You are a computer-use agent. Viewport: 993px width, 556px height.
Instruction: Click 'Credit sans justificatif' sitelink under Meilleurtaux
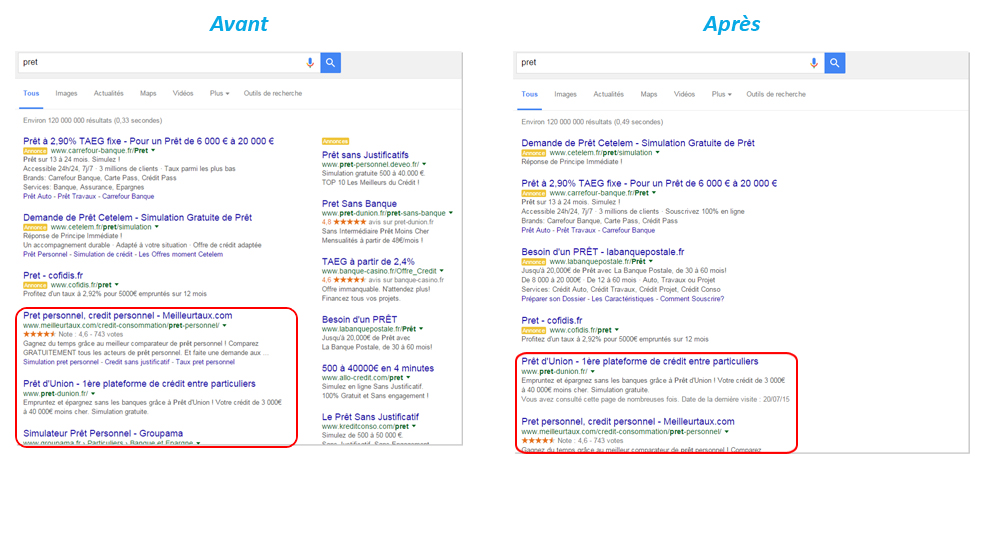(x=137, y=362)
